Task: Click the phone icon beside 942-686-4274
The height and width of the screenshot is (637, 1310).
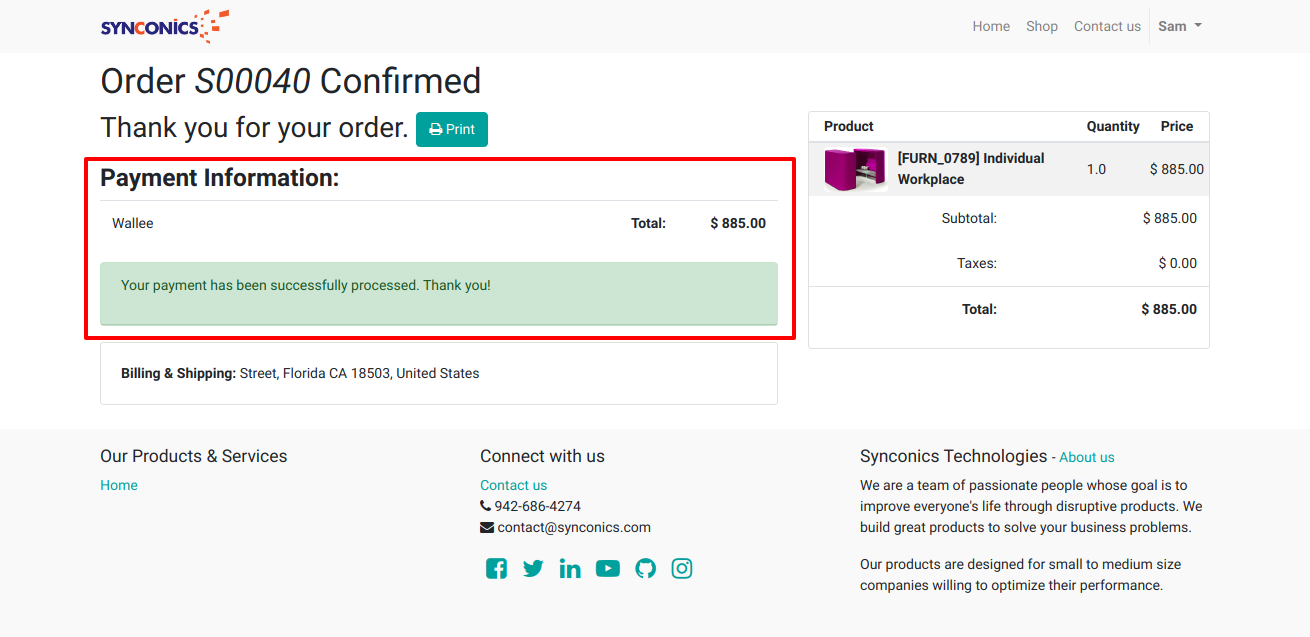Action: coord(486,506)
